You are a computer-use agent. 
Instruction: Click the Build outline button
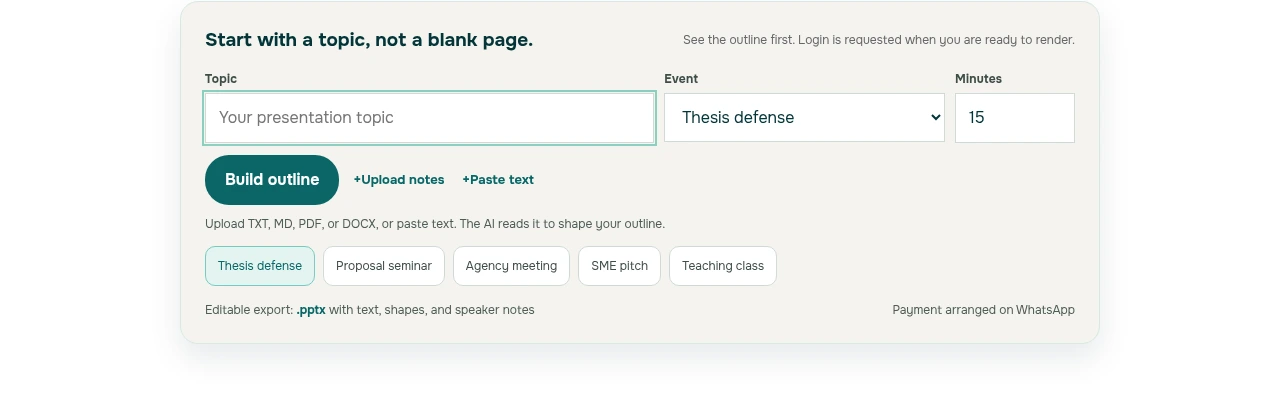tap(272, 180)
